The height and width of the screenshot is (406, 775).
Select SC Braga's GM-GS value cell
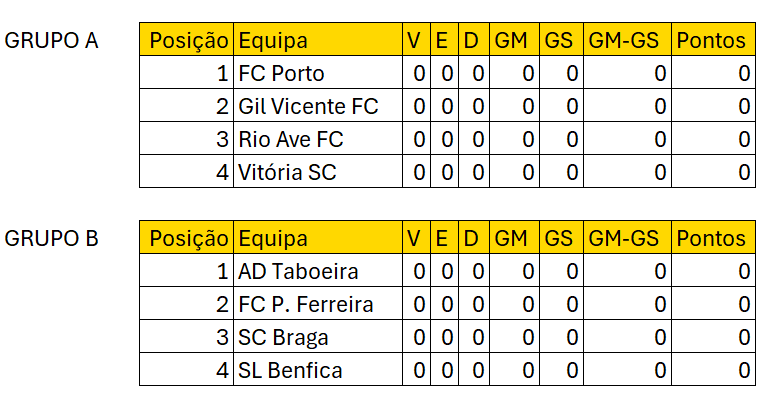click(x=625, y=338)
